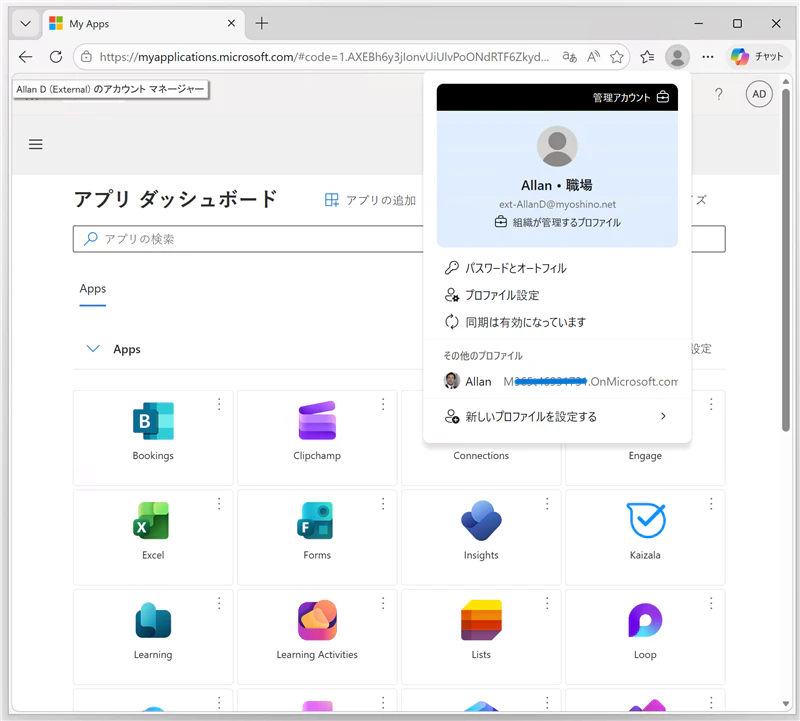The width and height of the screenshot is (800, 721).
Task: Launch the Viva Insights app icon
Action: (481, 520)
